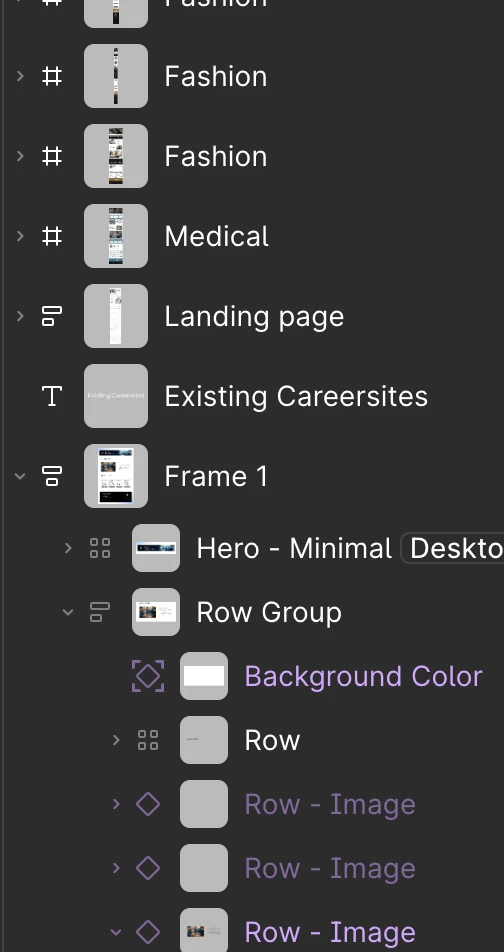Select the Background Color layer
The image size is (504, 952).
coord(364,676)
